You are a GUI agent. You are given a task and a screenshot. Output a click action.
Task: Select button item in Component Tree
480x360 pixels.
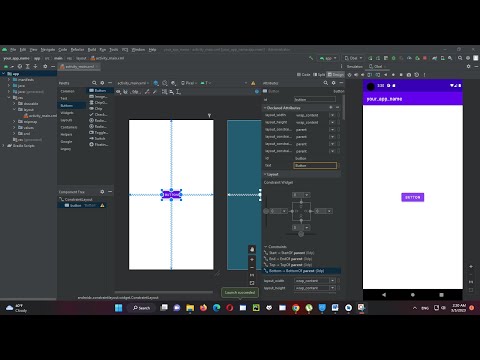pos(83,205)
